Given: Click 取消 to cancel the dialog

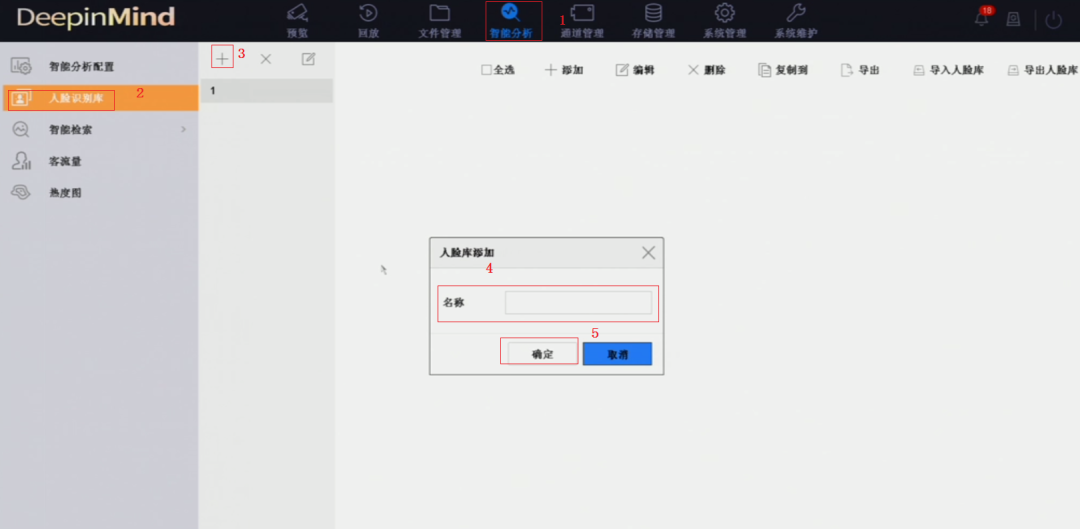Looking at the screenshot, I should tap(617, 354).
